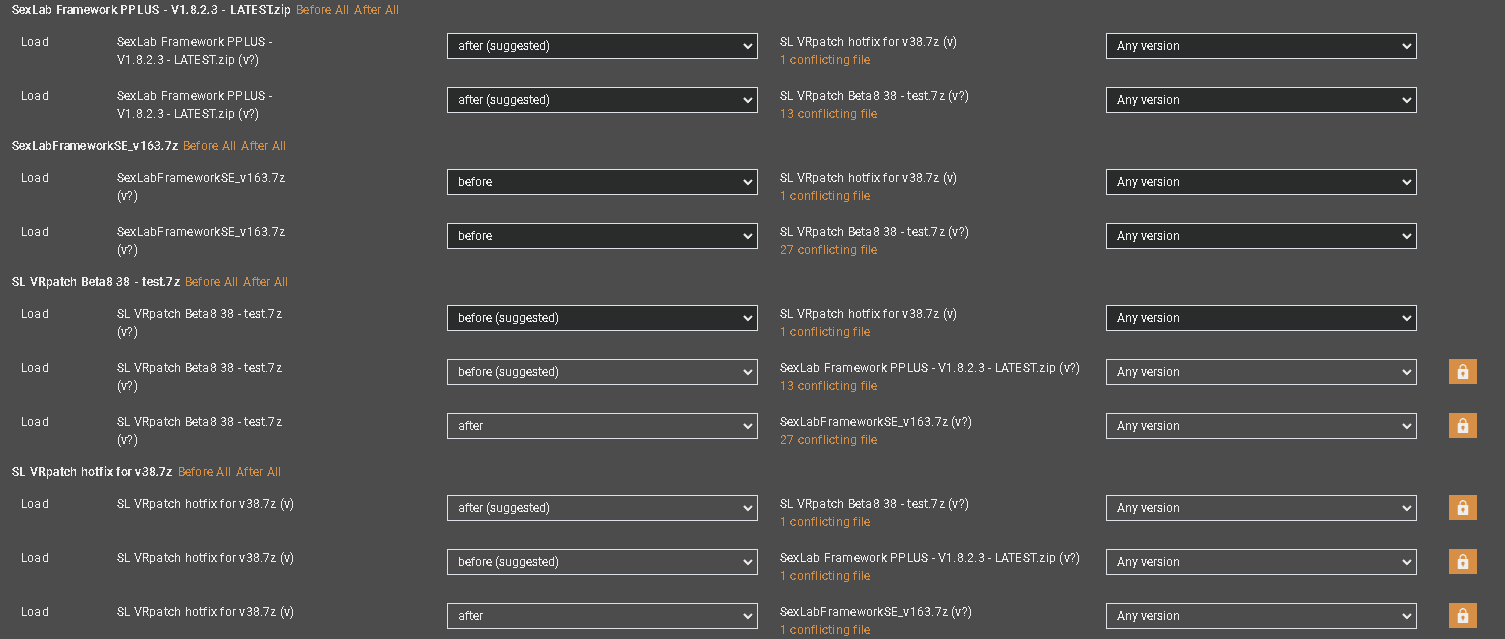This screenshot has width=1505, height=639.
Task: Click '27 conflicting files' in VRpatch Beta8 section
Action: point(829,440)
